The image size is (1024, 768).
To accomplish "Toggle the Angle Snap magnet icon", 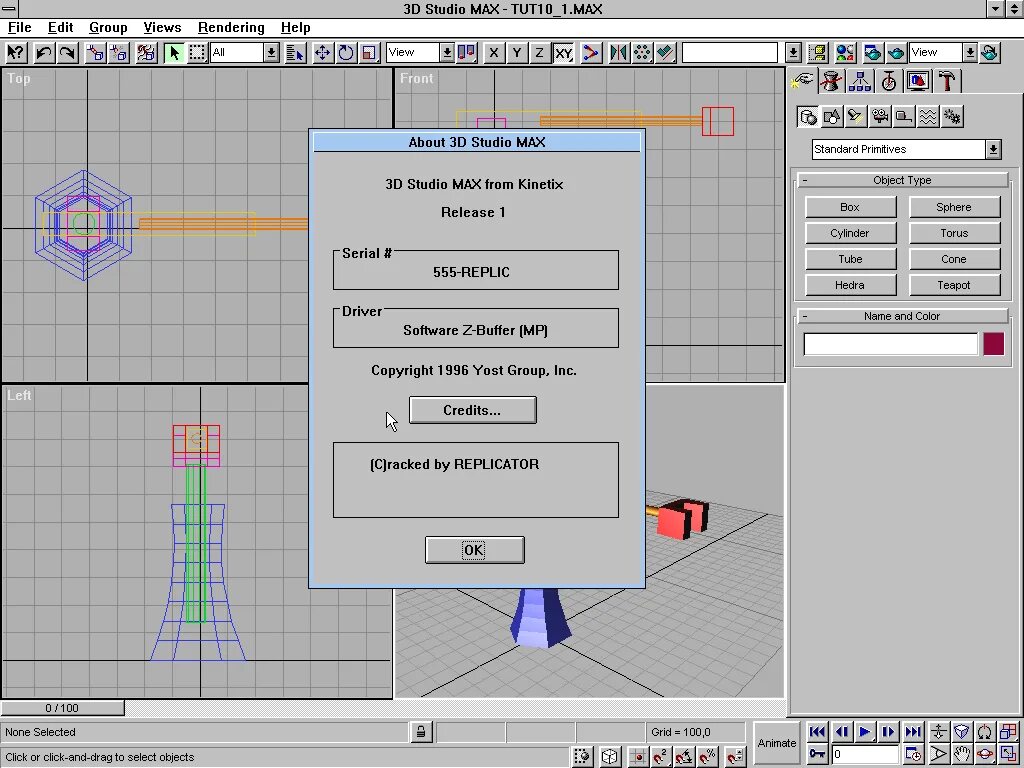I will [684, 757].
